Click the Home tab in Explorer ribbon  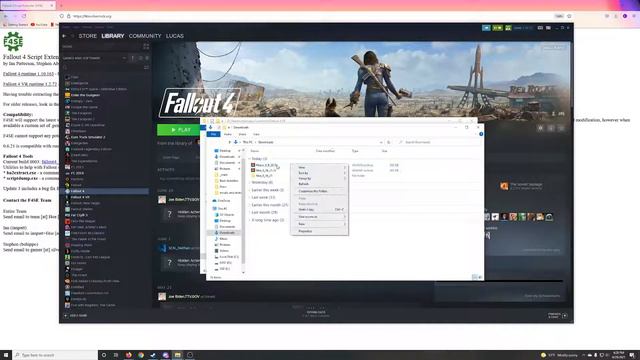tap(228, 134)
